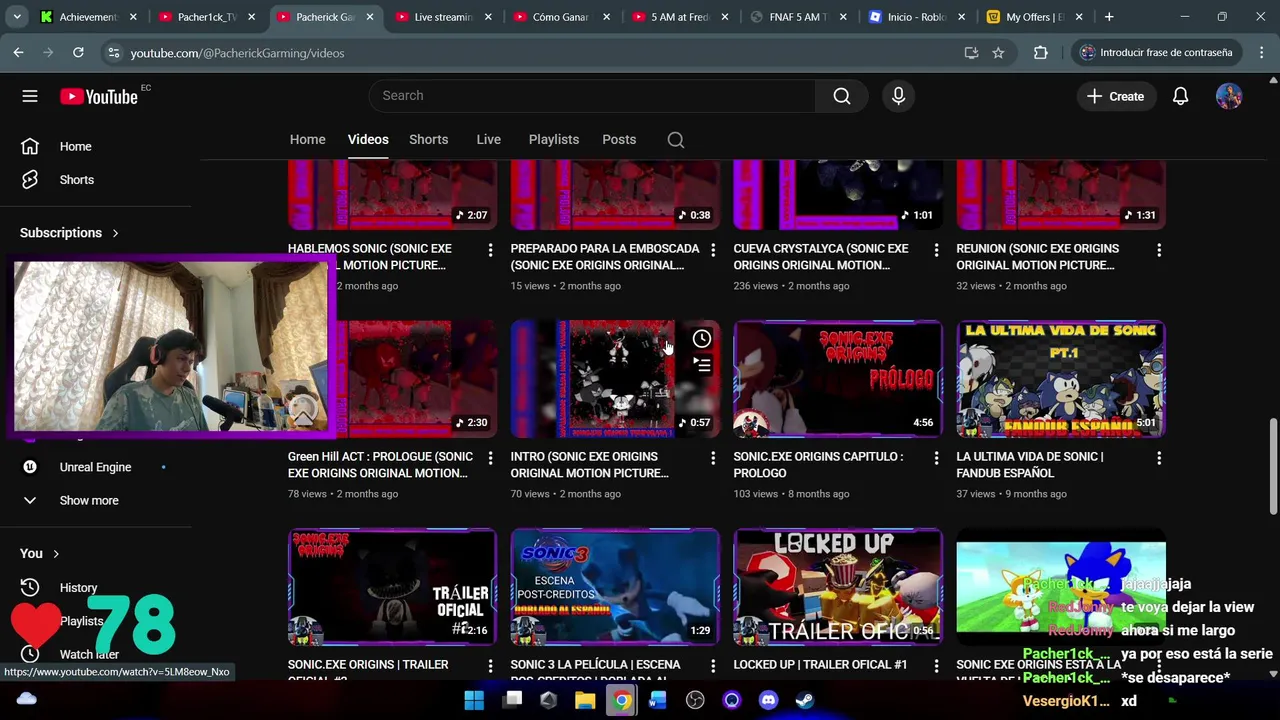Go to Unreal Engine subscription
This screenshot has height=720, width=1280.
point(95,467)
